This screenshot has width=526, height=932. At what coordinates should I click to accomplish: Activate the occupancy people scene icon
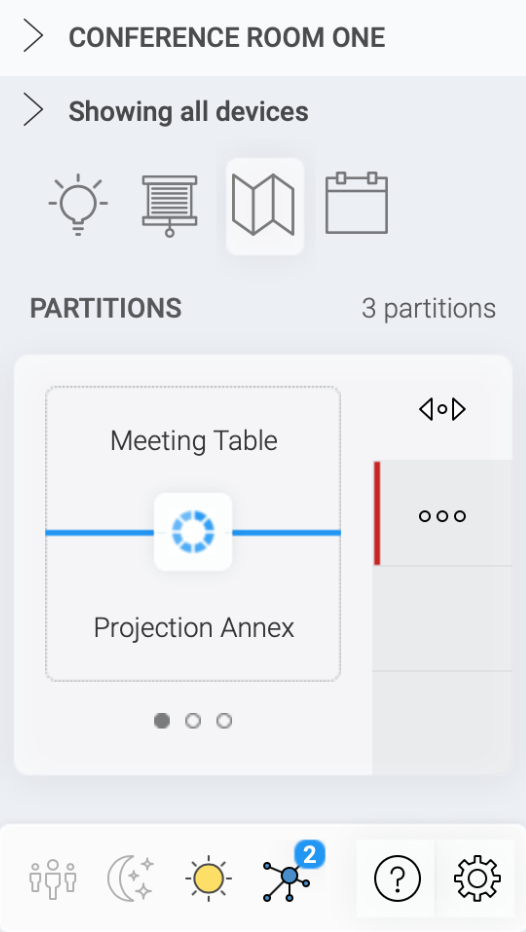pos(53,878)
